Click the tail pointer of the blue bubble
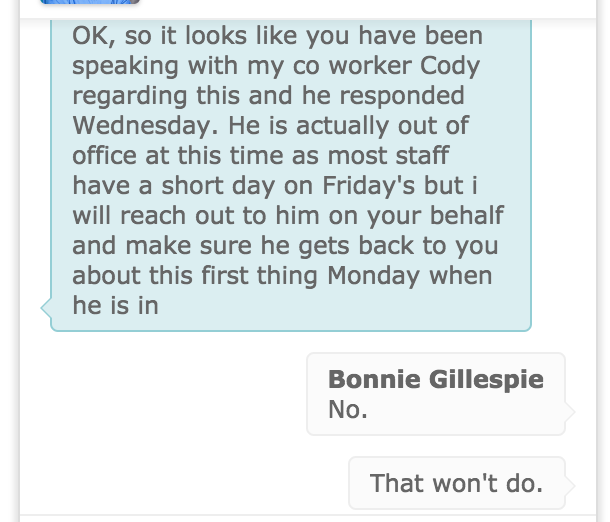Viewport: 610px width, 522px height. tap(46, 308)
